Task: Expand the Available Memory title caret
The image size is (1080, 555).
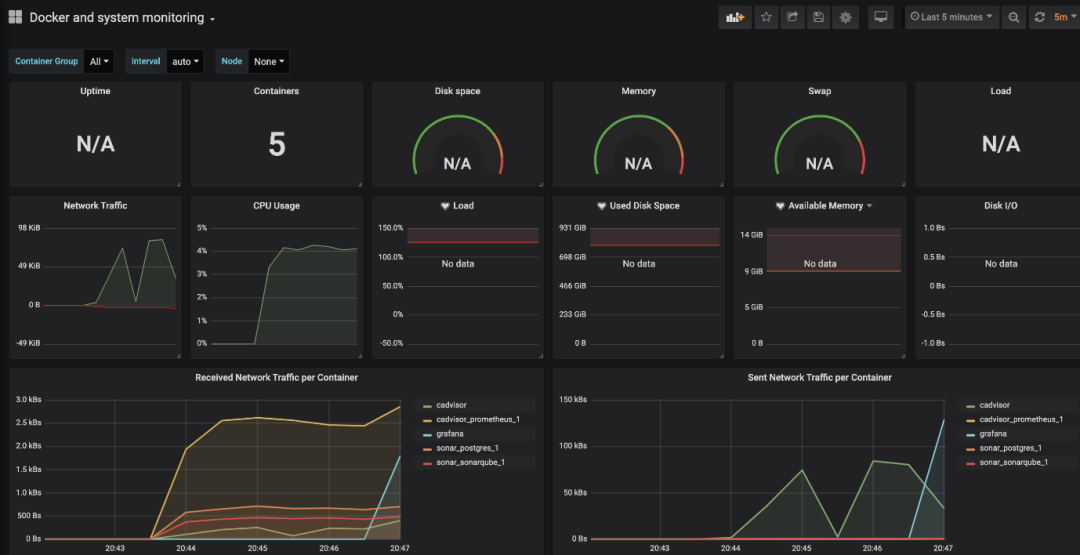Action: pyautogui.click(x=869, y=206)
